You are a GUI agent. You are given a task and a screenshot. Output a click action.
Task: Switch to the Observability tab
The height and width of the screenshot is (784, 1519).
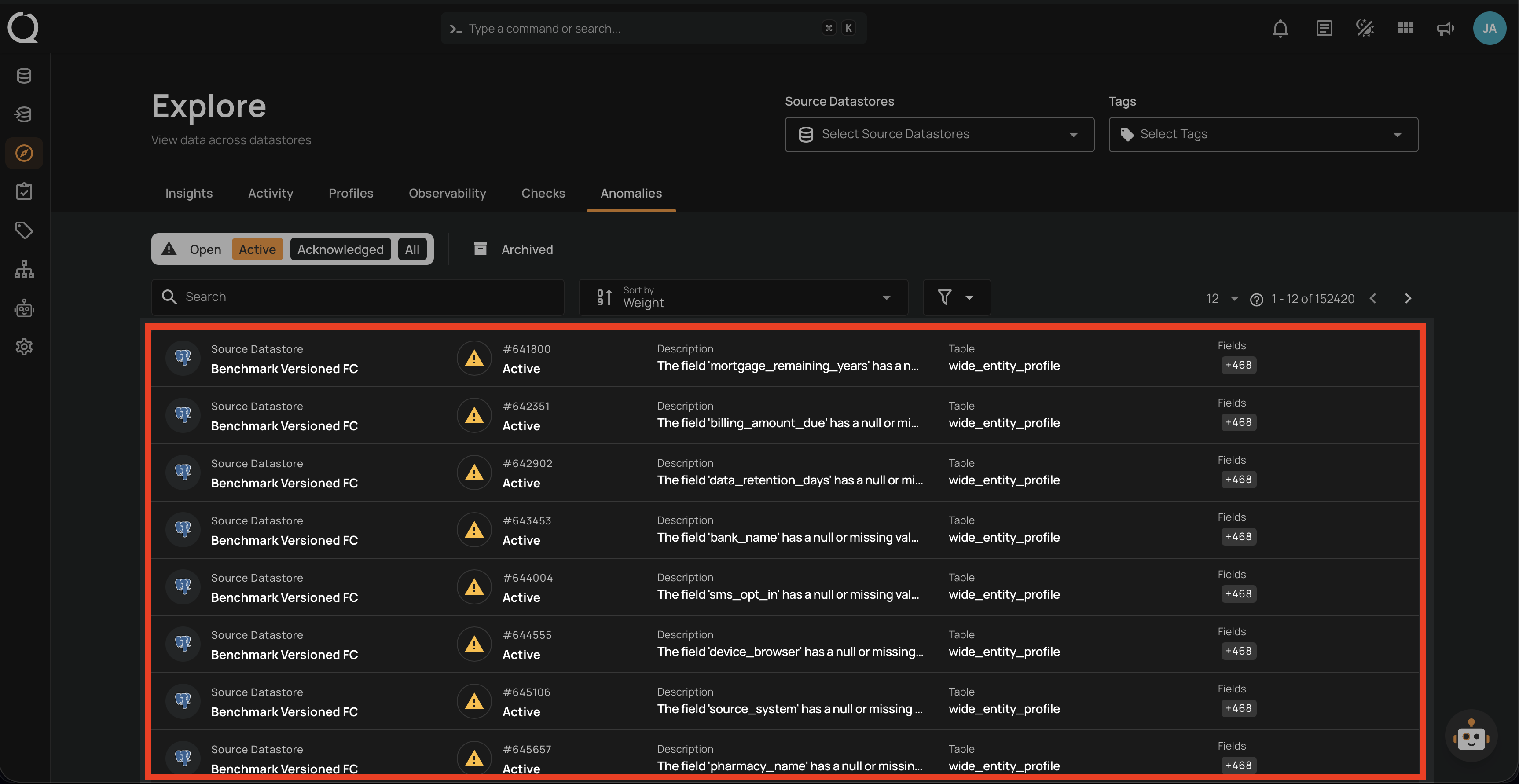[447, 193]
